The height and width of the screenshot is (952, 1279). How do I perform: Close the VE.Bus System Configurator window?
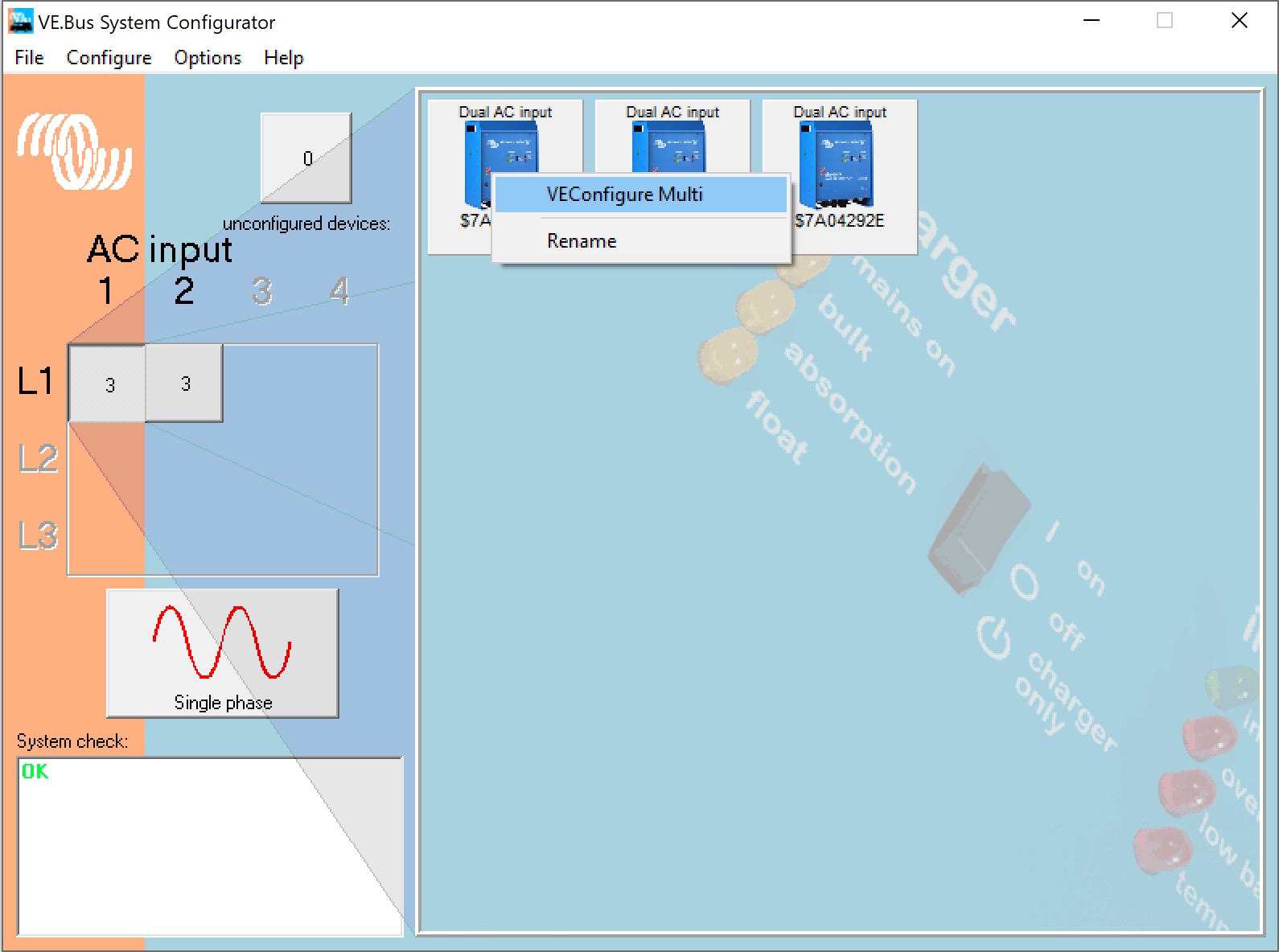tap(1239, 21)
